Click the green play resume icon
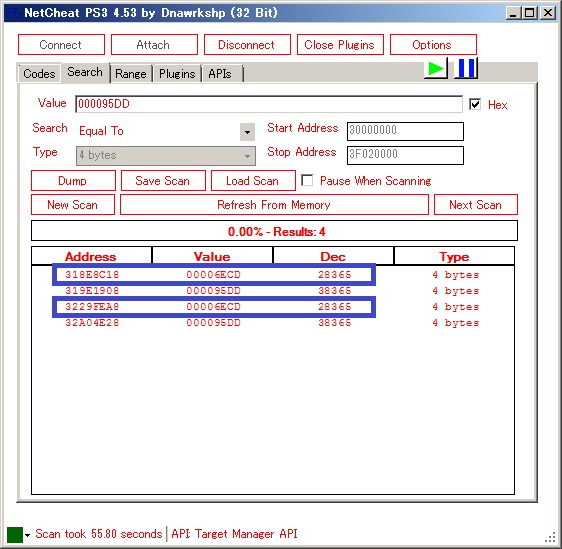 click(x=436, y=68)
